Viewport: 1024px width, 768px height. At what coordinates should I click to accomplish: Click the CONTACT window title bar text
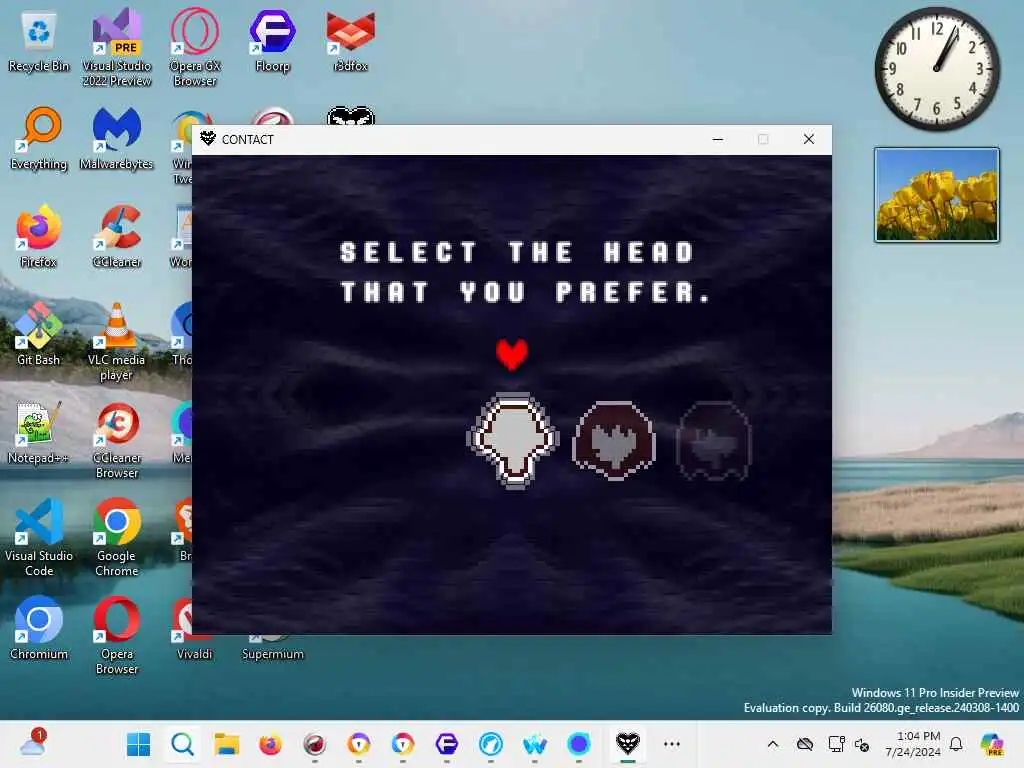(x=248, y=139)
